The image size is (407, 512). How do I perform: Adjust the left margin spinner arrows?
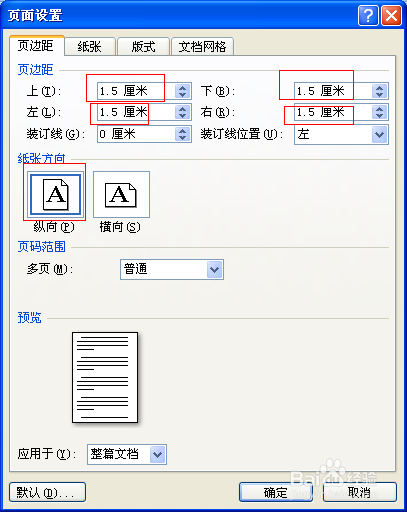(x=183, y=112)
